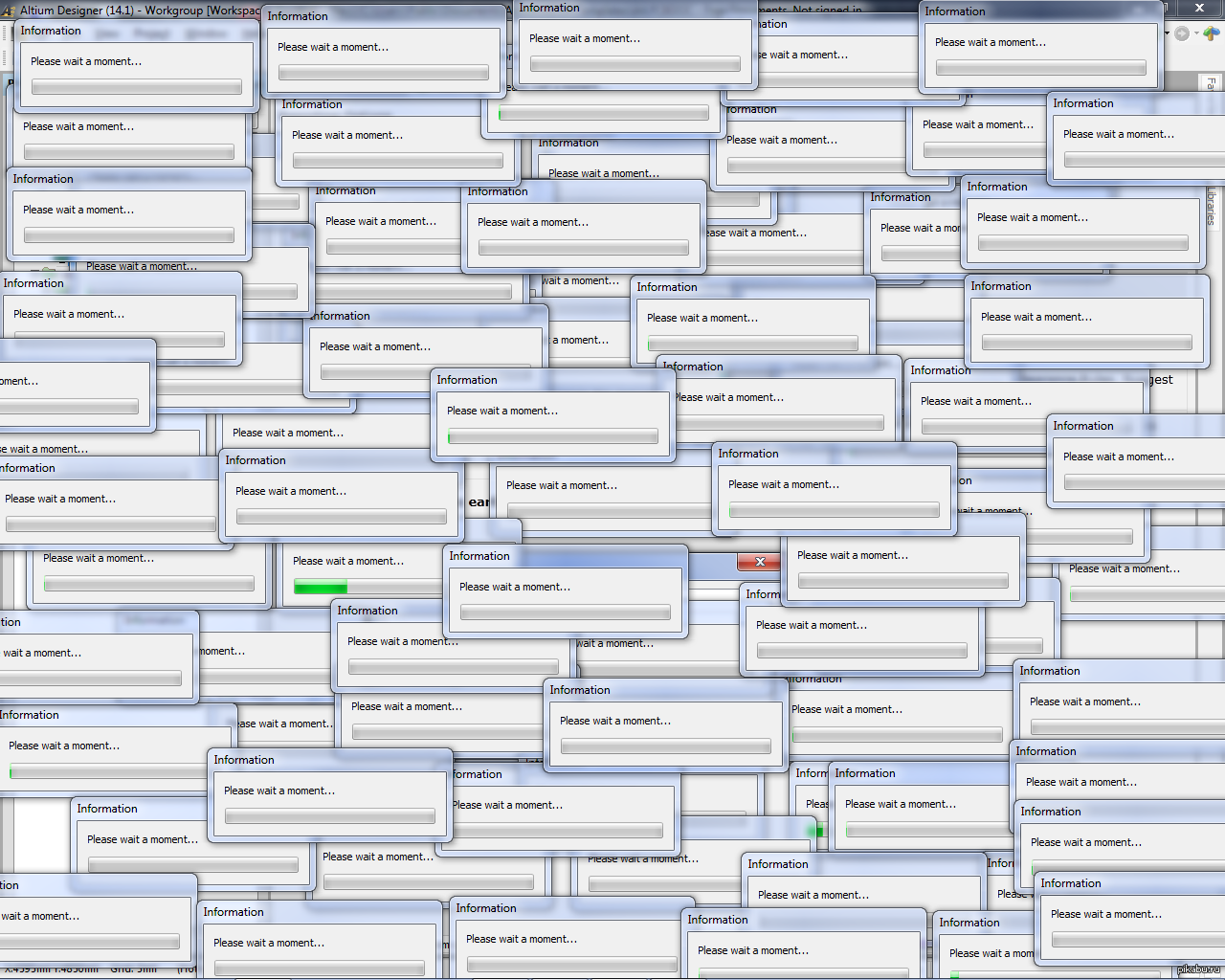Close the main Altium Designer window
The width and height of the screenshot is (1225, 980).
(1199, 8)
